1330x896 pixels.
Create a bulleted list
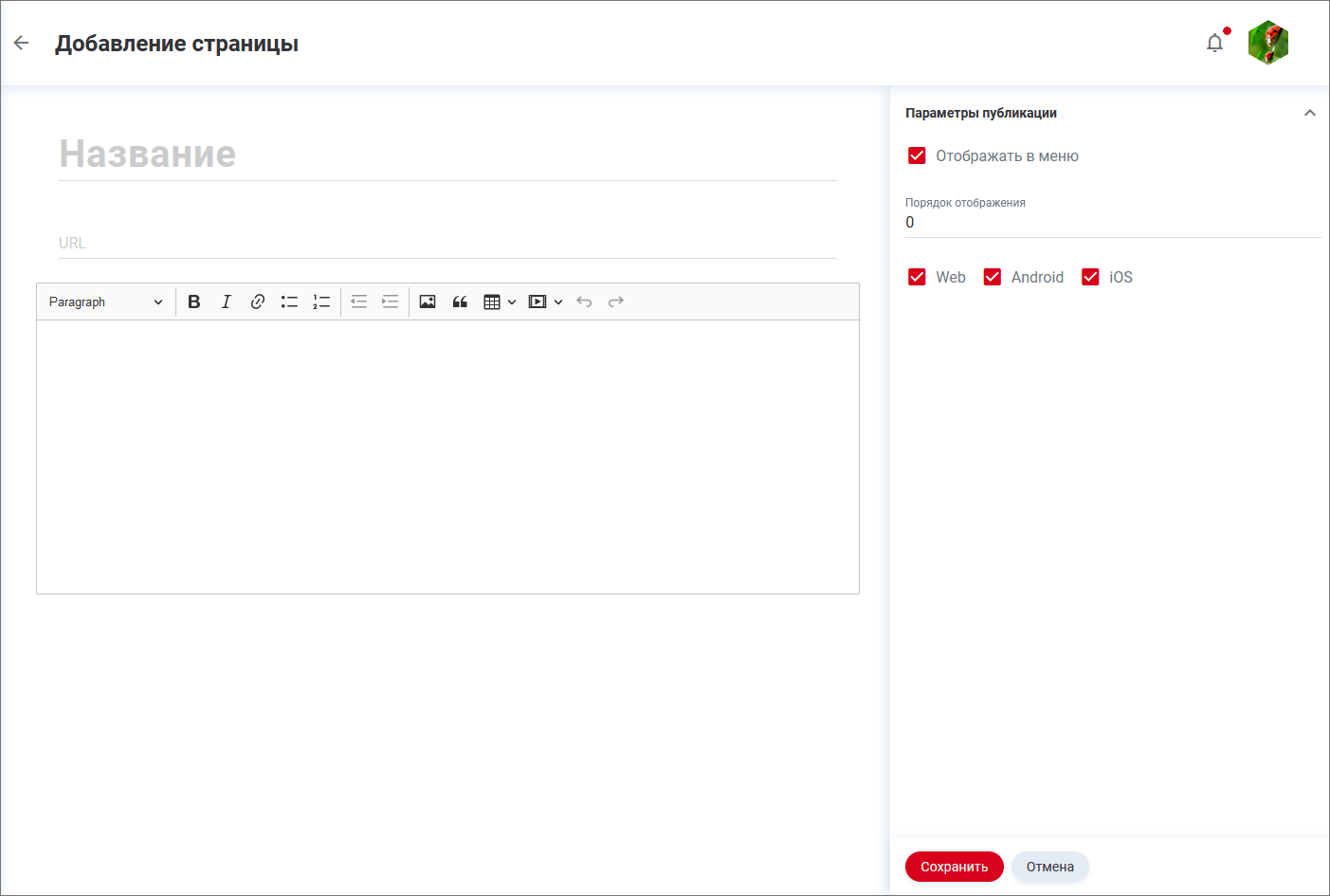click(x=289, y=302)
